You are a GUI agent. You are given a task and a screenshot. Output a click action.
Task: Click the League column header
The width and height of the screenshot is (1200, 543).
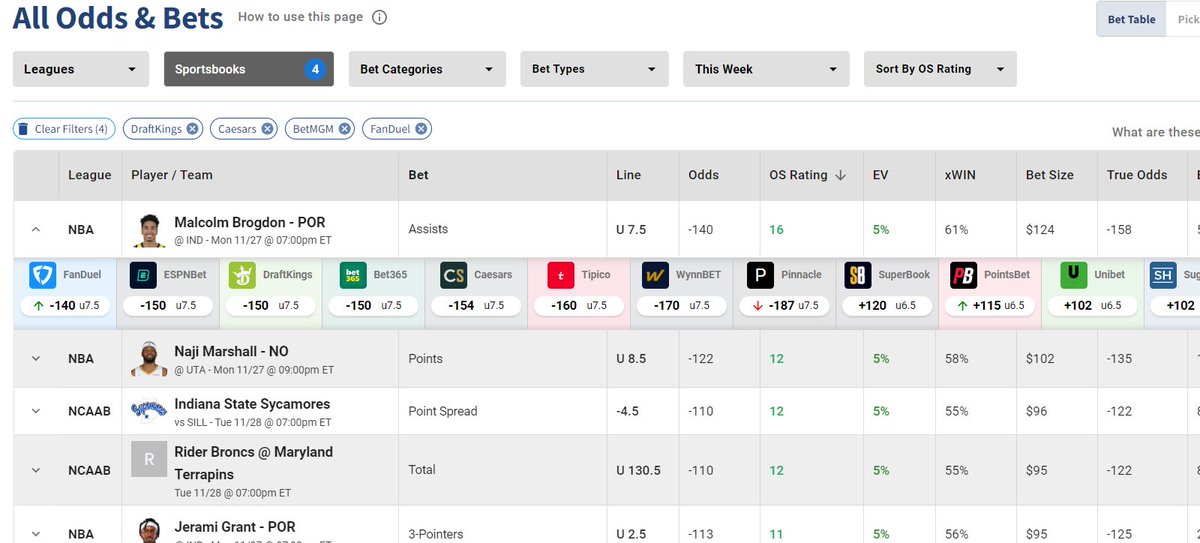90,175
